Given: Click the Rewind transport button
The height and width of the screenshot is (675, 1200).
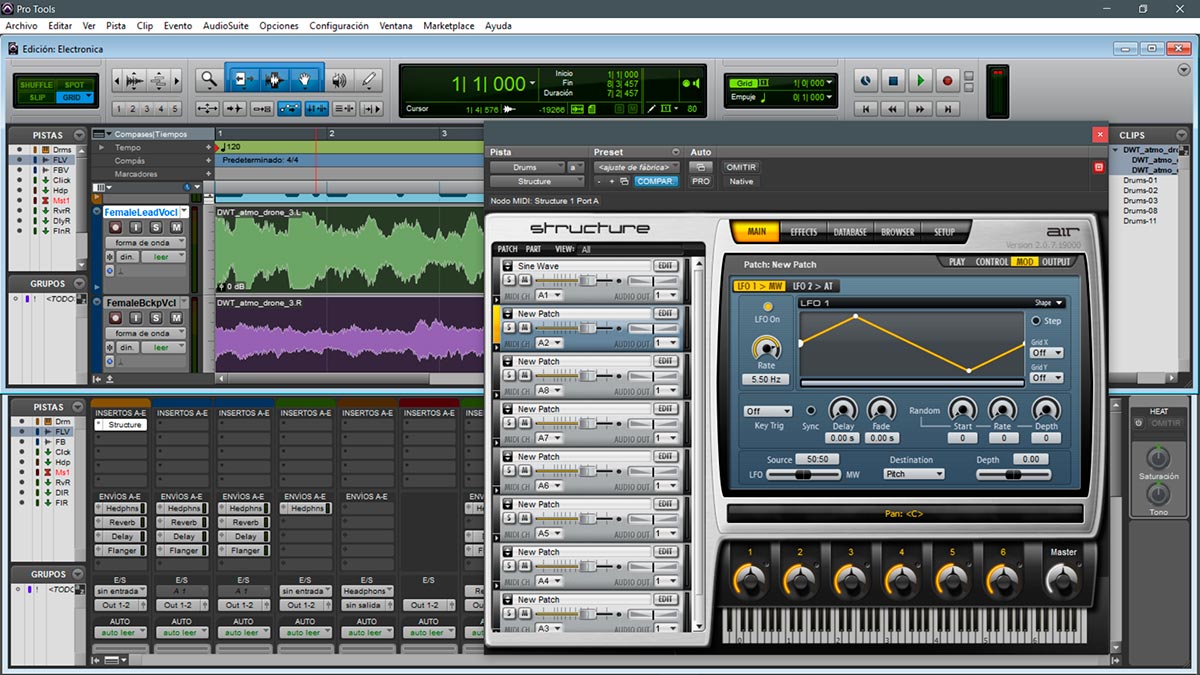Looking at the screenshot, I should coord(893,108).
